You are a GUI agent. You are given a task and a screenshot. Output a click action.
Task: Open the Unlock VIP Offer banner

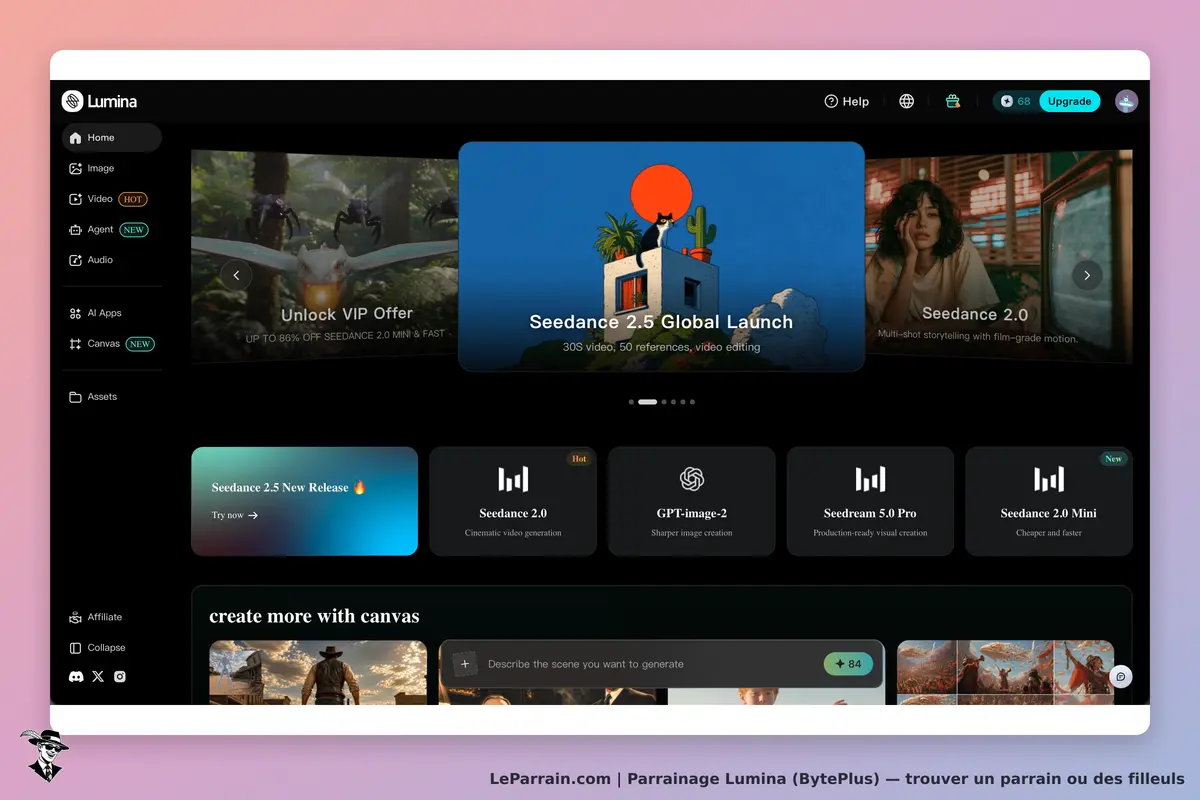click(325, 256)
